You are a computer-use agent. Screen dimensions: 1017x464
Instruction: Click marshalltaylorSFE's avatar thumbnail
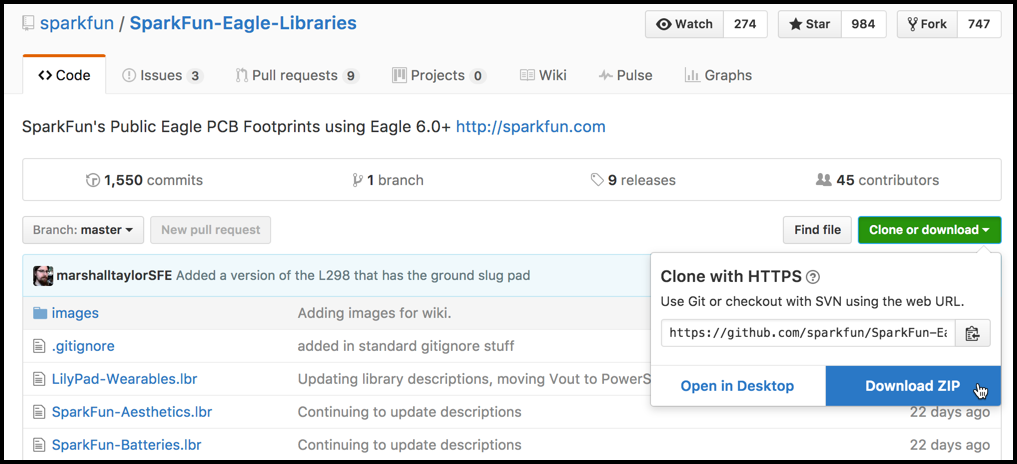click(x=43, y=276)
